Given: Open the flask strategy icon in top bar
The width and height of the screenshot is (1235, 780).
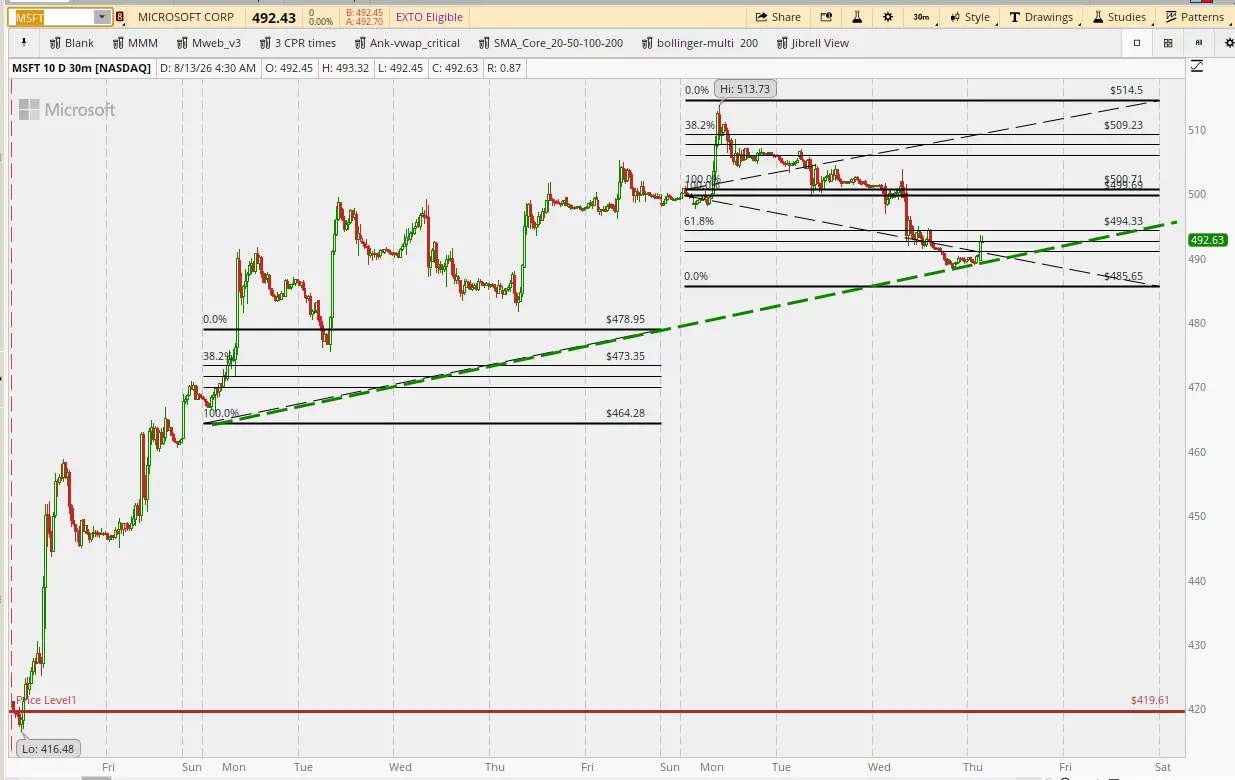Looking at the screenshot, I should (x=857, y=17).
